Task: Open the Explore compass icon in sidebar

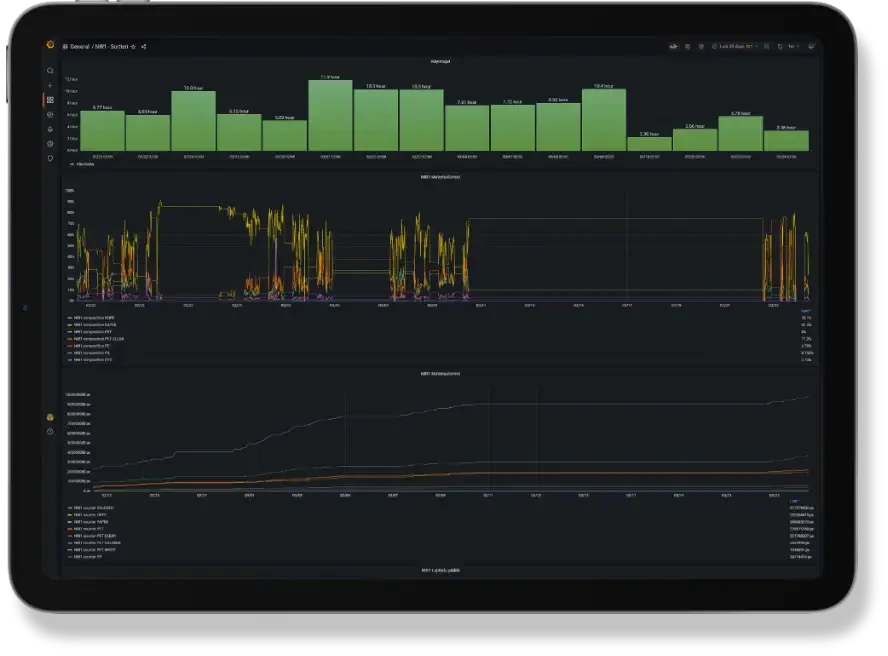Action: pos(50,114)
